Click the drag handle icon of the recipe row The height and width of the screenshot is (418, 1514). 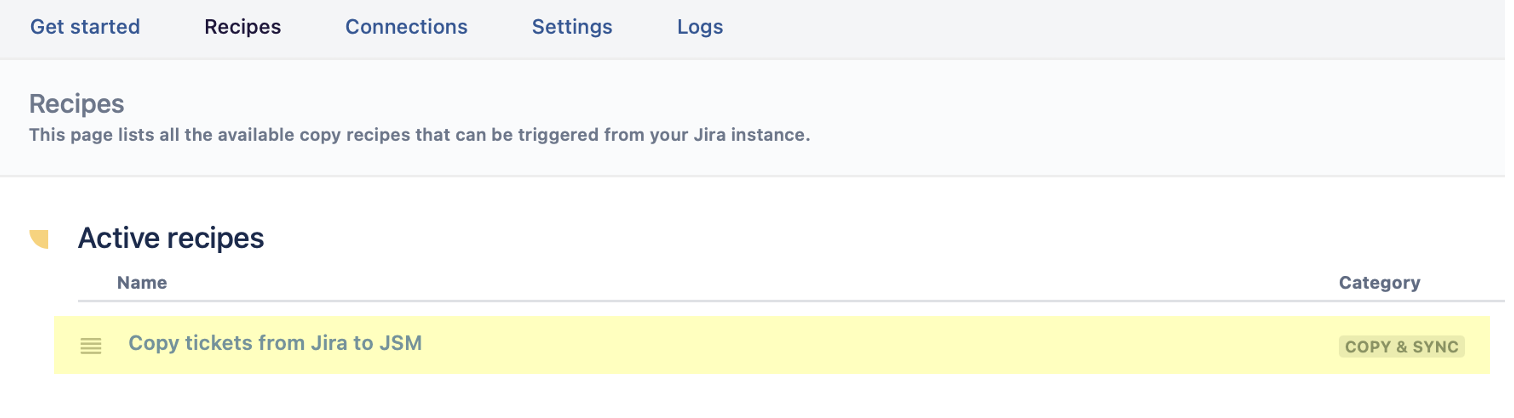click(91, 346)
